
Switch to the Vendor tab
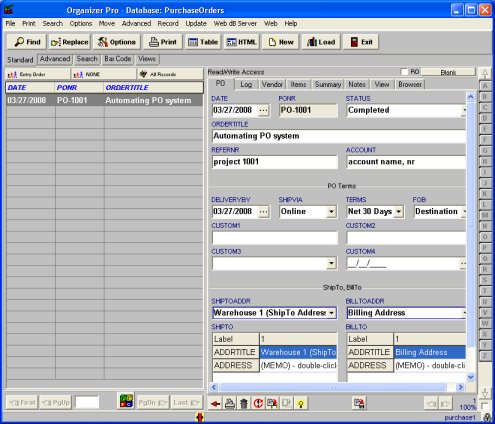click(x=272, y=84)
